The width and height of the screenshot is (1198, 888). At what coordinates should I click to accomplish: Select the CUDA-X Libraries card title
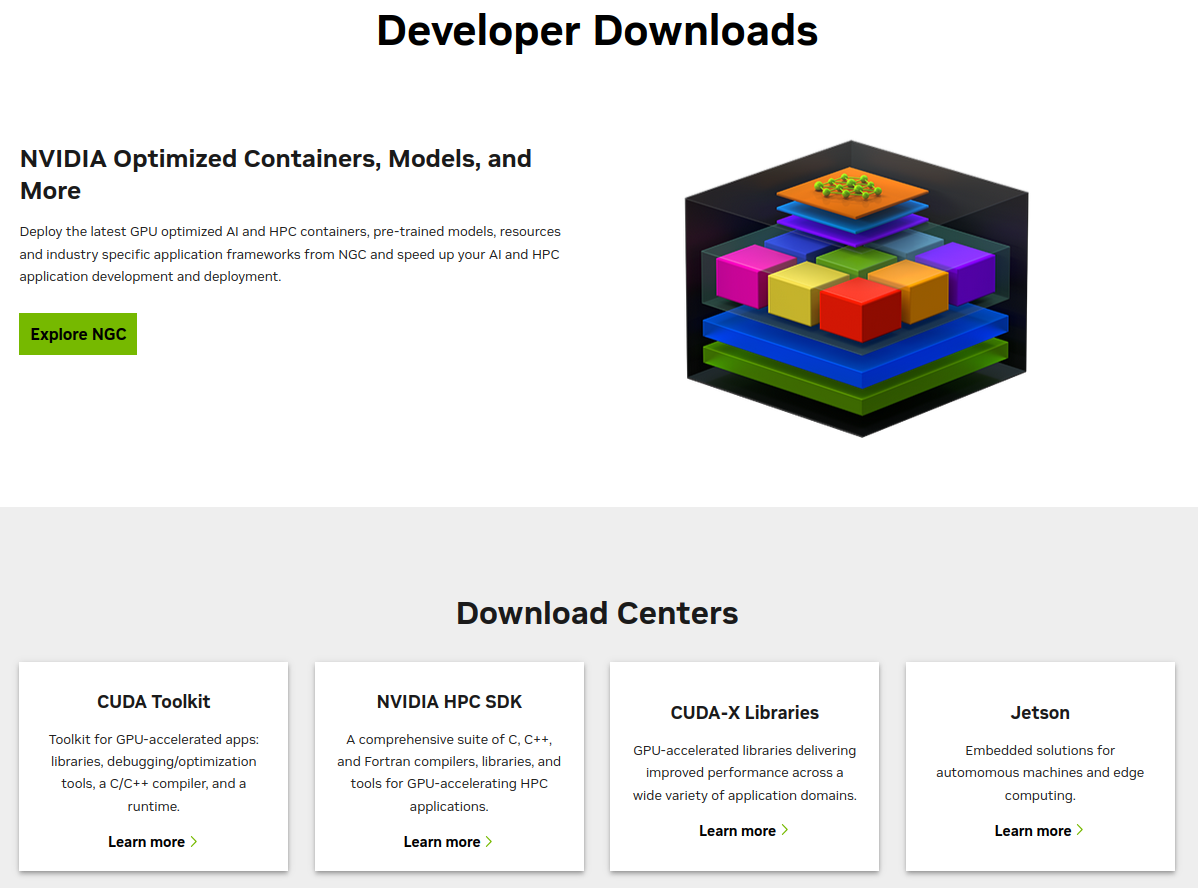click(744, 713)
